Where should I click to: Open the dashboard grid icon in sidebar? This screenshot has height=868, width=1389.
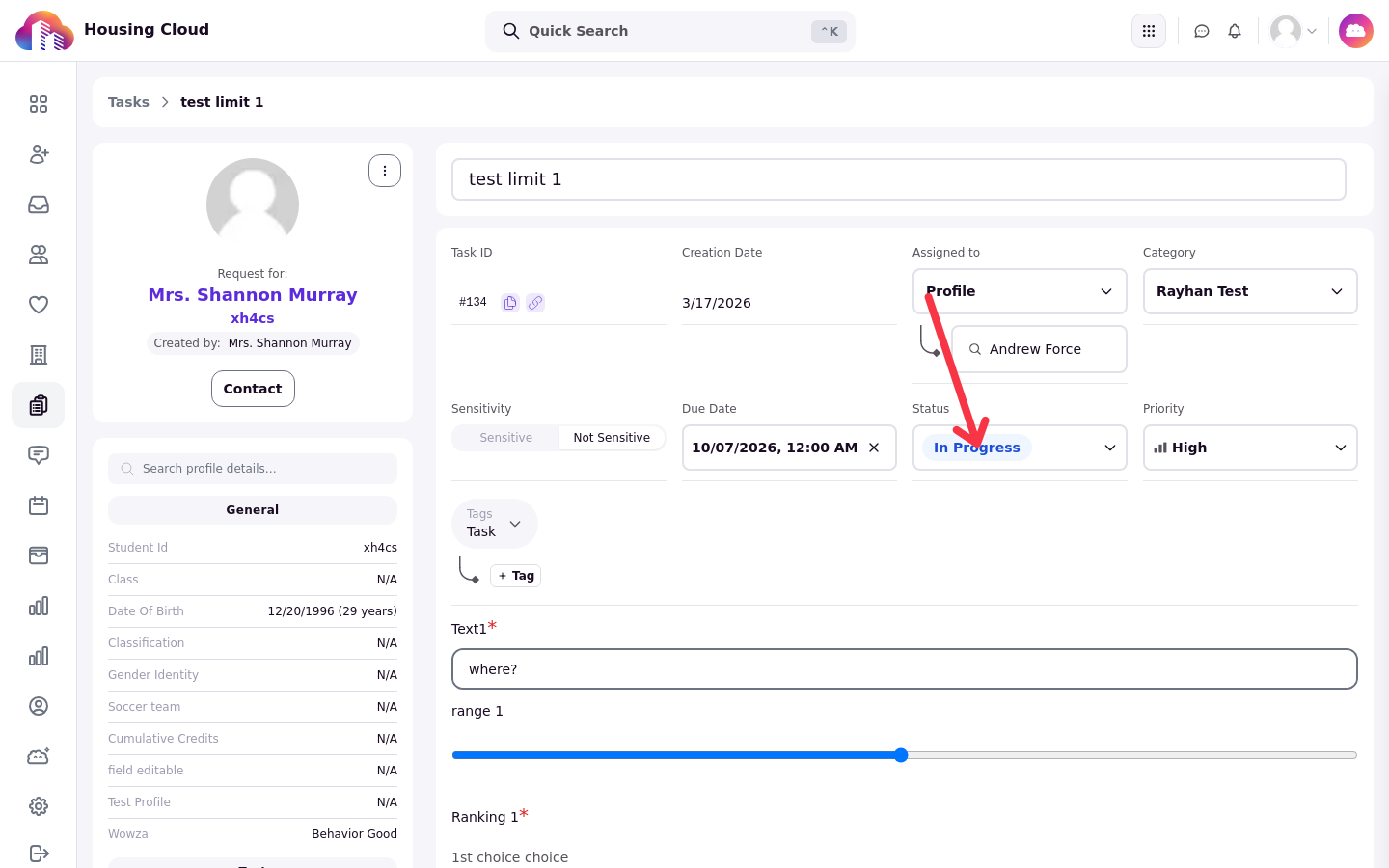pos(39,104)
